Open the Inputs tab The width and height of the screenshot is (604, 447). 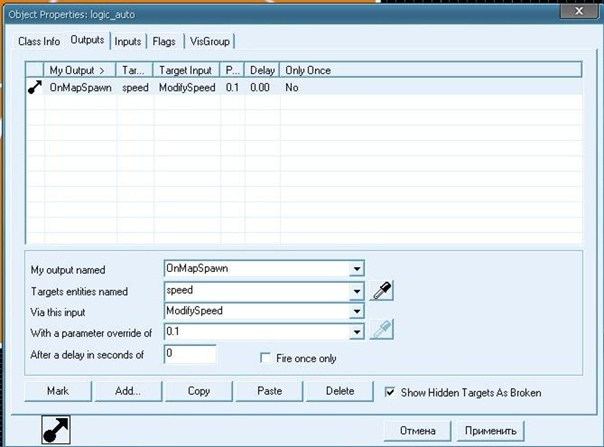tap(128, 41)
